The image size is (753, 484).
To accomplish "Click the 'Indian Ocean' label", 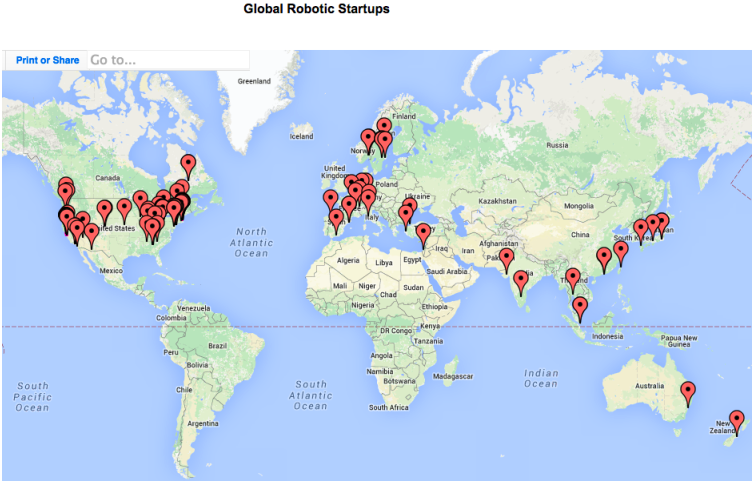I will click(541, 378).
